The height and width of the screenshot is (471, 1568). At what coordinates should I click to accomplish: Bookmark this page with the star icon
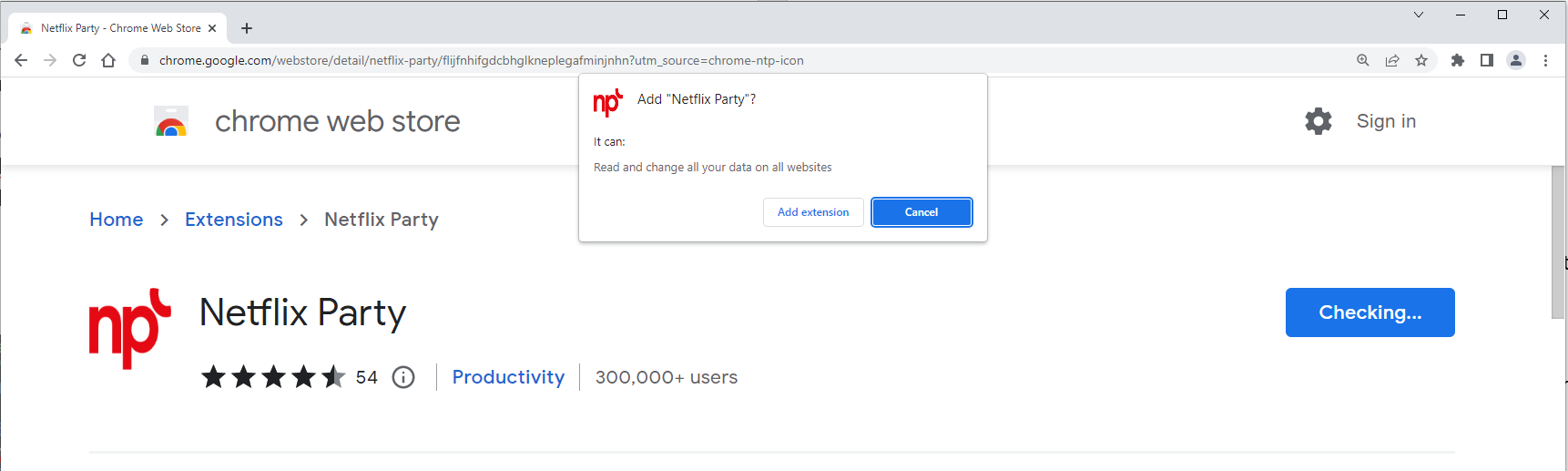[x=1421, y=60]
